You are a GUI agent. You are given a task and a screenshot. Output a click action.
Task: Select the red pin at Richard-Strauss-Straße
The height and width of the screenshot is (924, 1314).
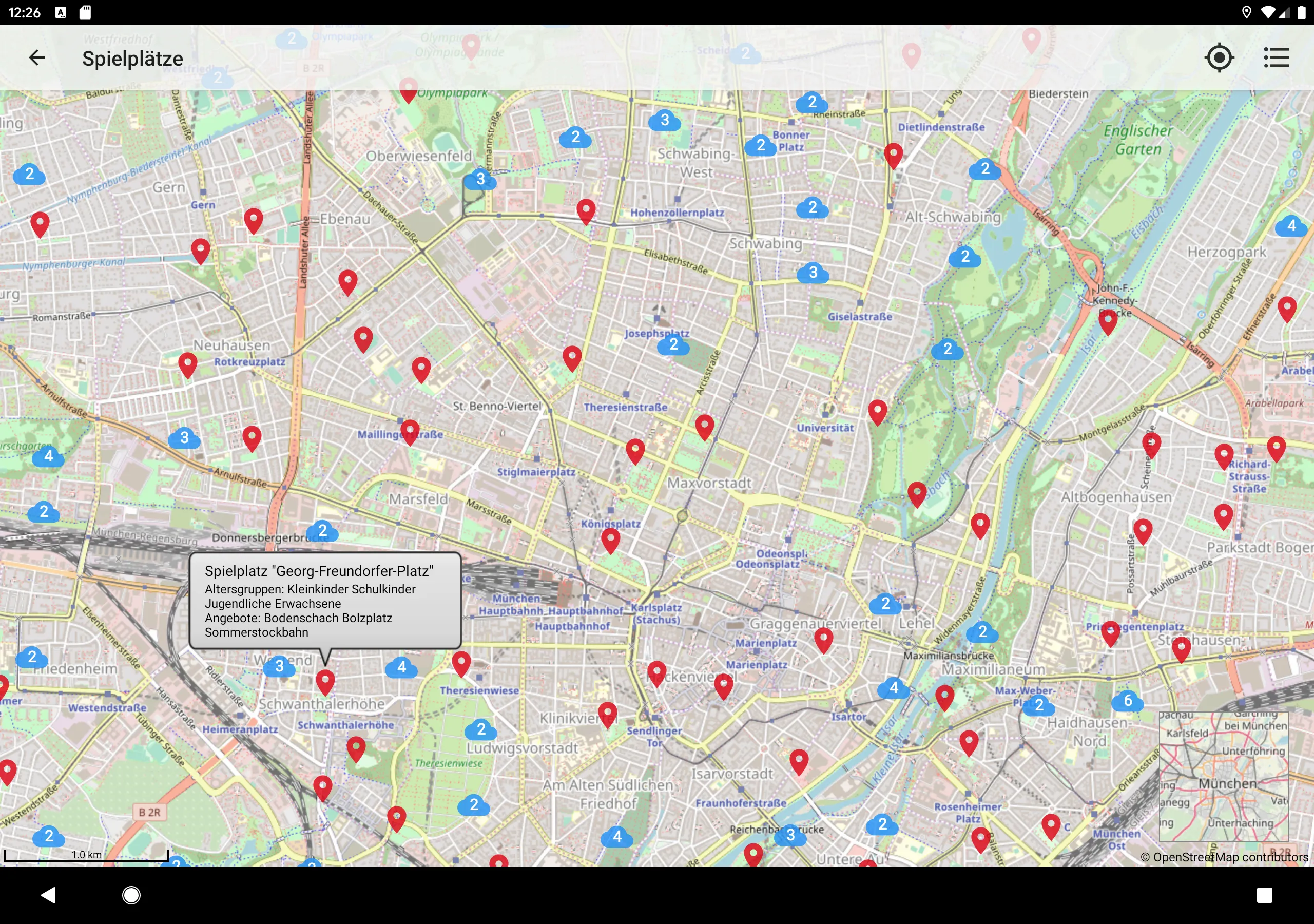(1224, 457)
